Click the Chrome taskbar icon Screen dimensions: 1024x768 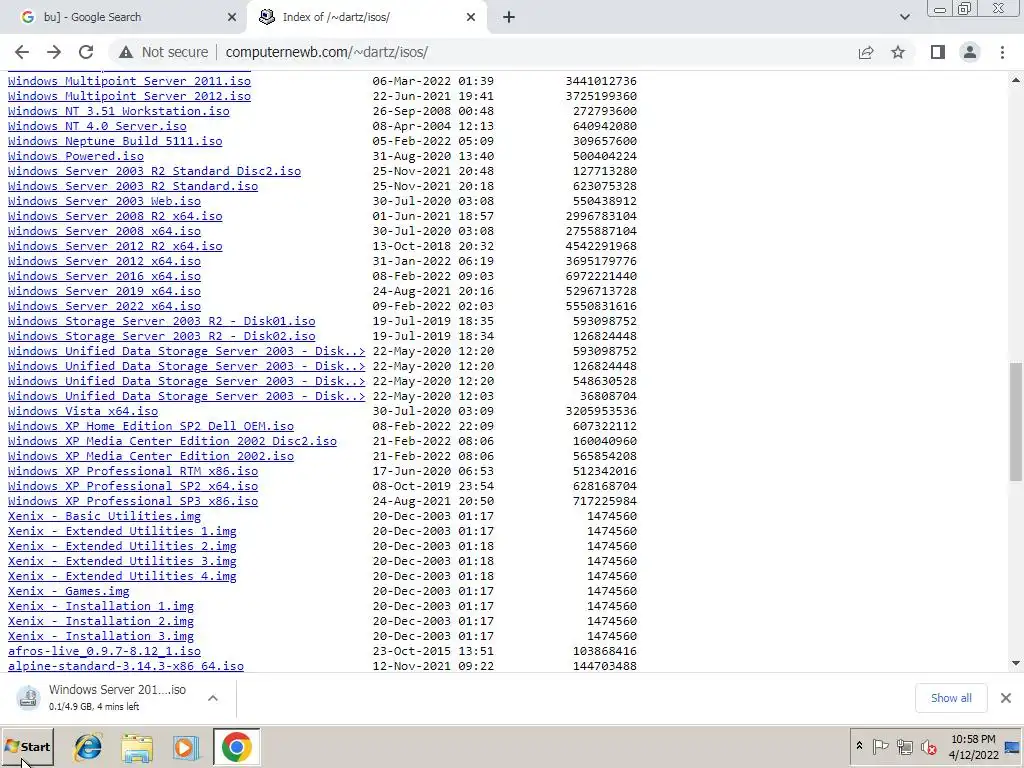tap(236, 747)
